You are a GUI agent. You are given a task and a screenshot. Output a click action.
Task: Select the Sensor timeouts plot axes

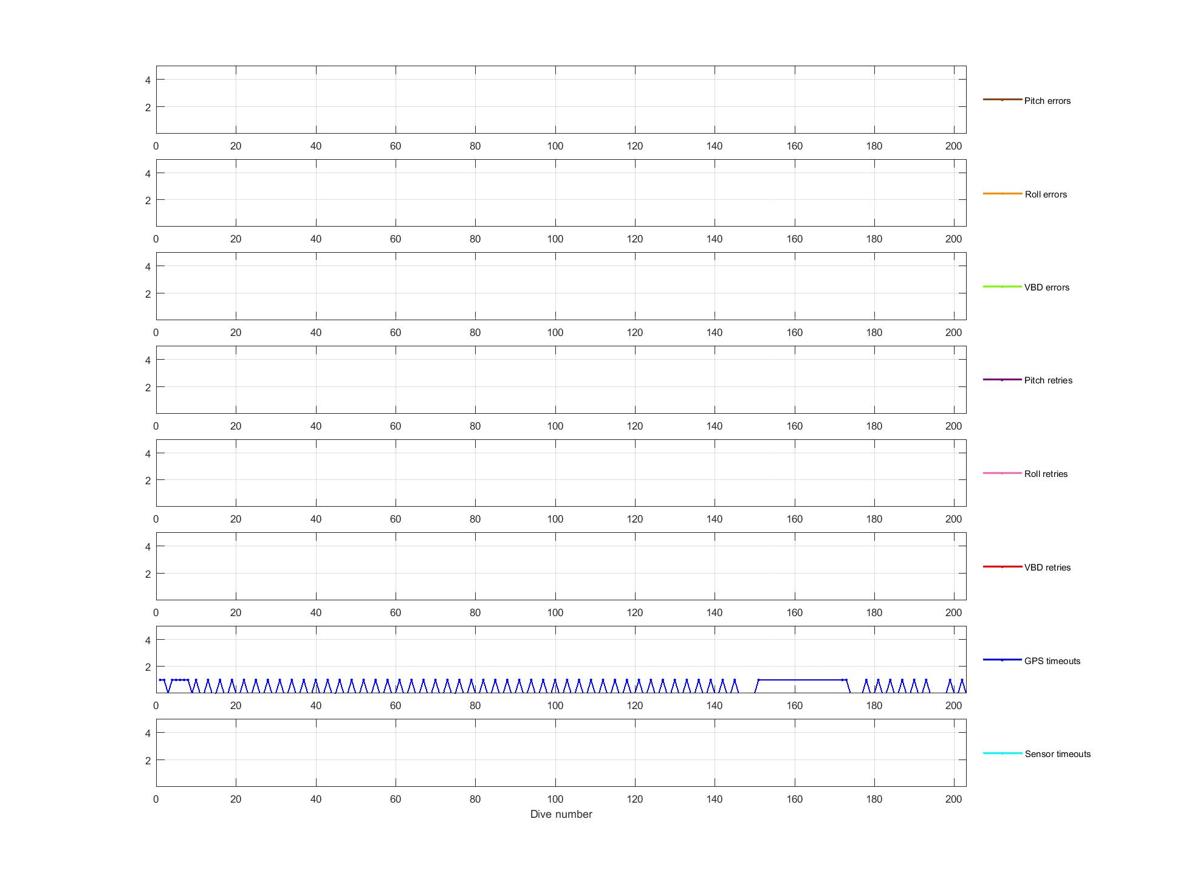(x=561, y=753)
